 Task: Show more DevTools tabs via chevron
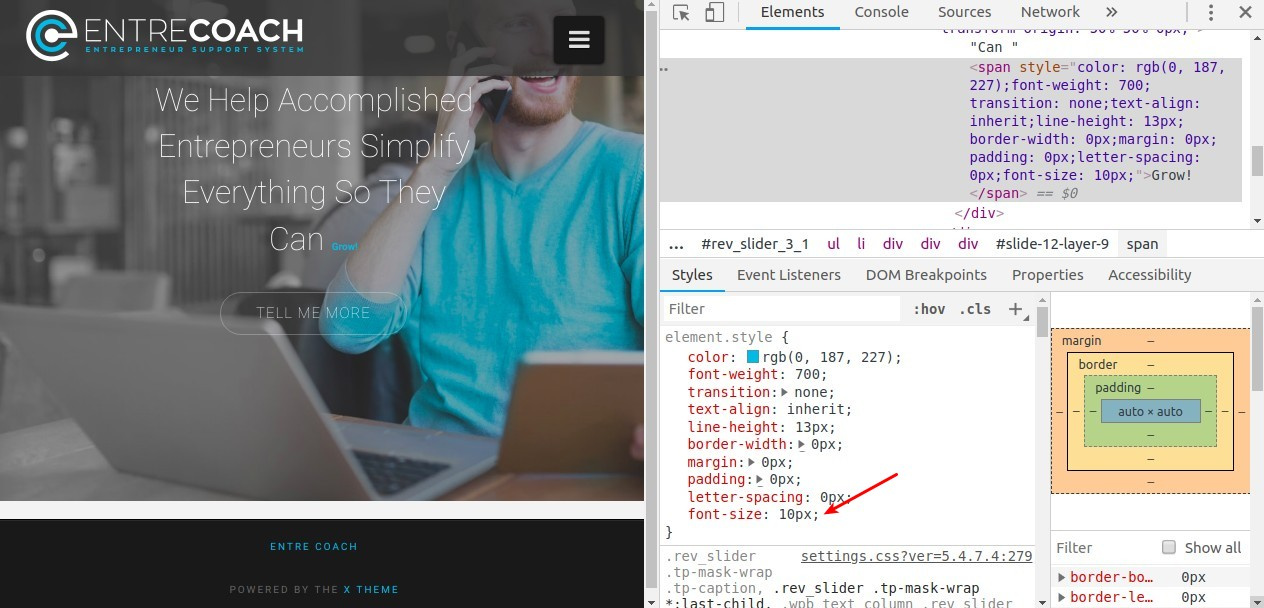tap(1111, 13)
